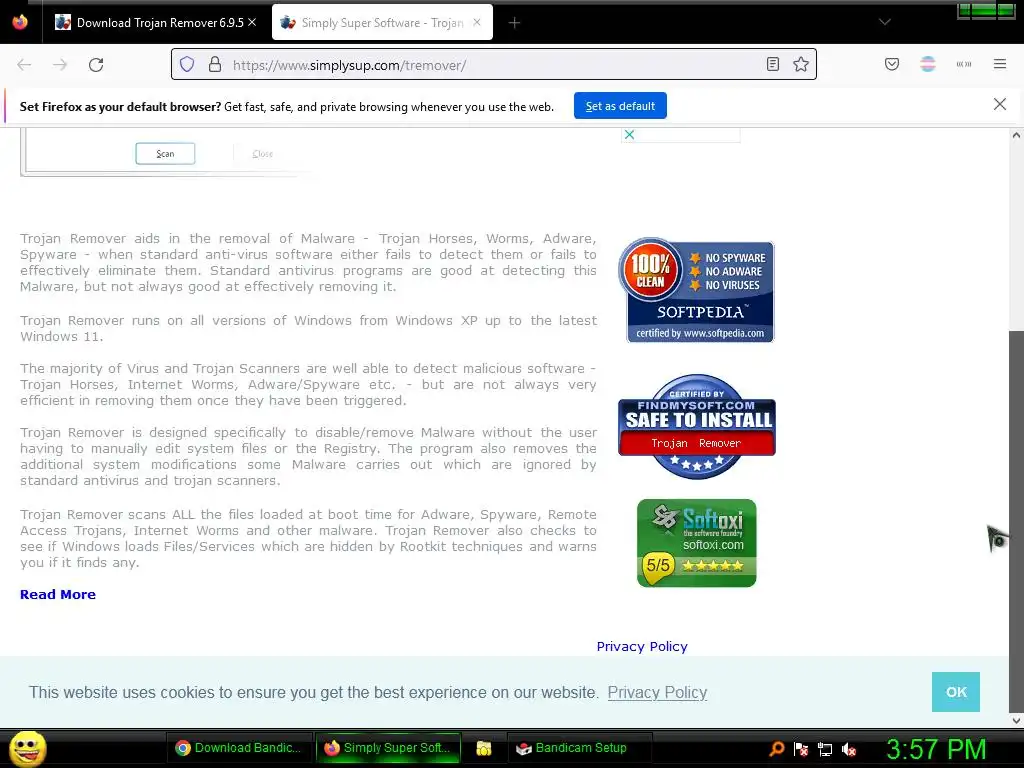
Task: Open the Firefox account avatar menu
Action: coord(928,64)
